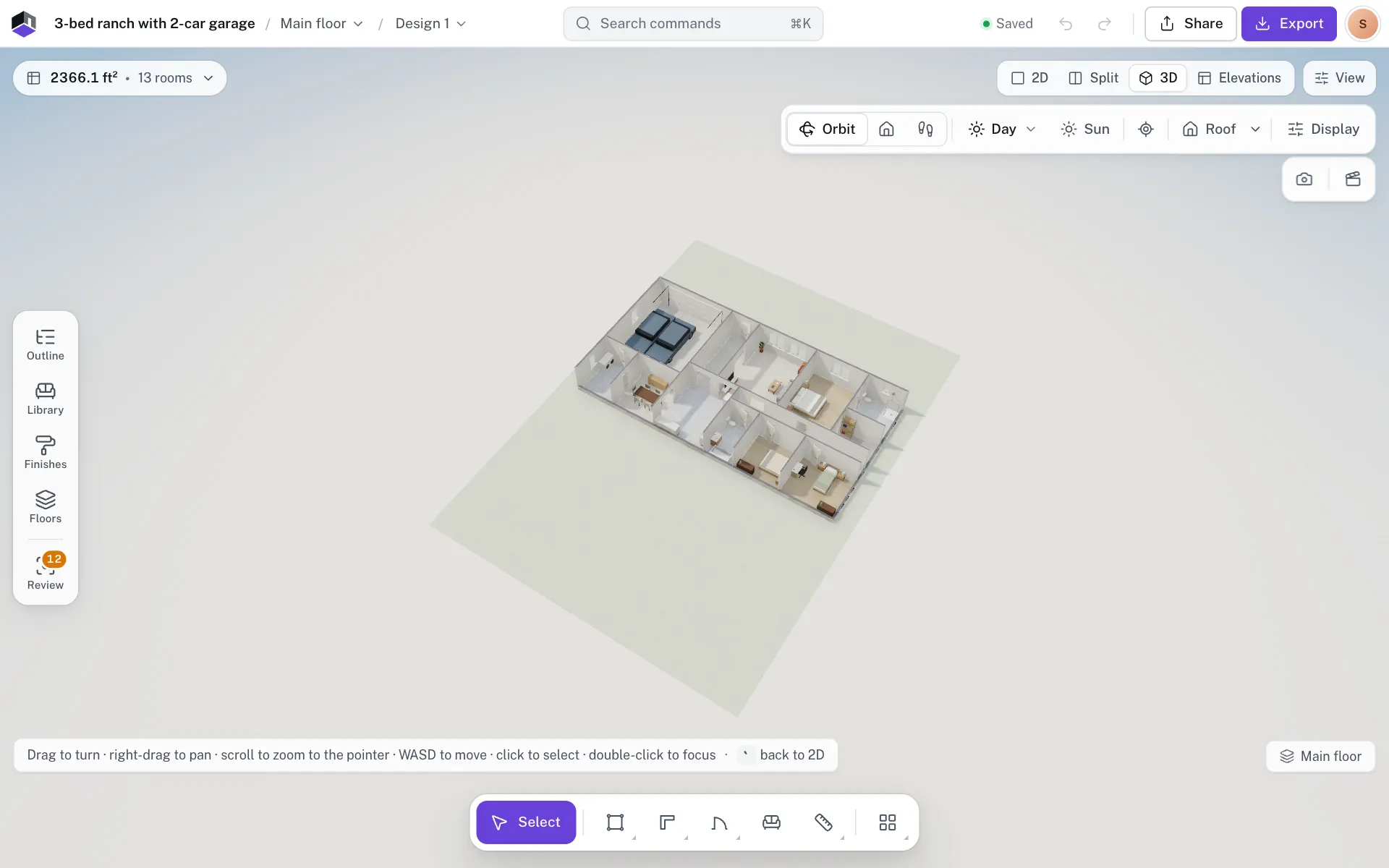
Task: Expand the 2366.1 ft² rooms summary
Action: click(x=120, y=78)
